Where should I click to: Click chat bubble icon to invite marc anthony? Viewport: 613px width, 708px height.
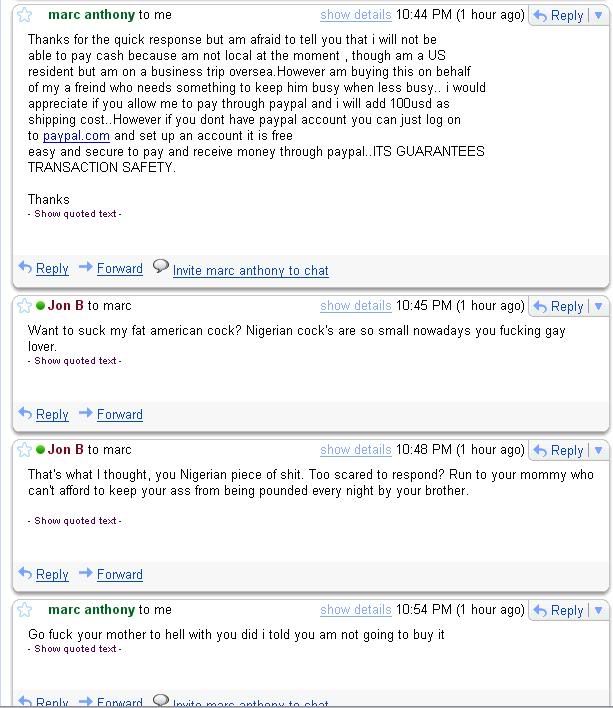tap(160, 266)
